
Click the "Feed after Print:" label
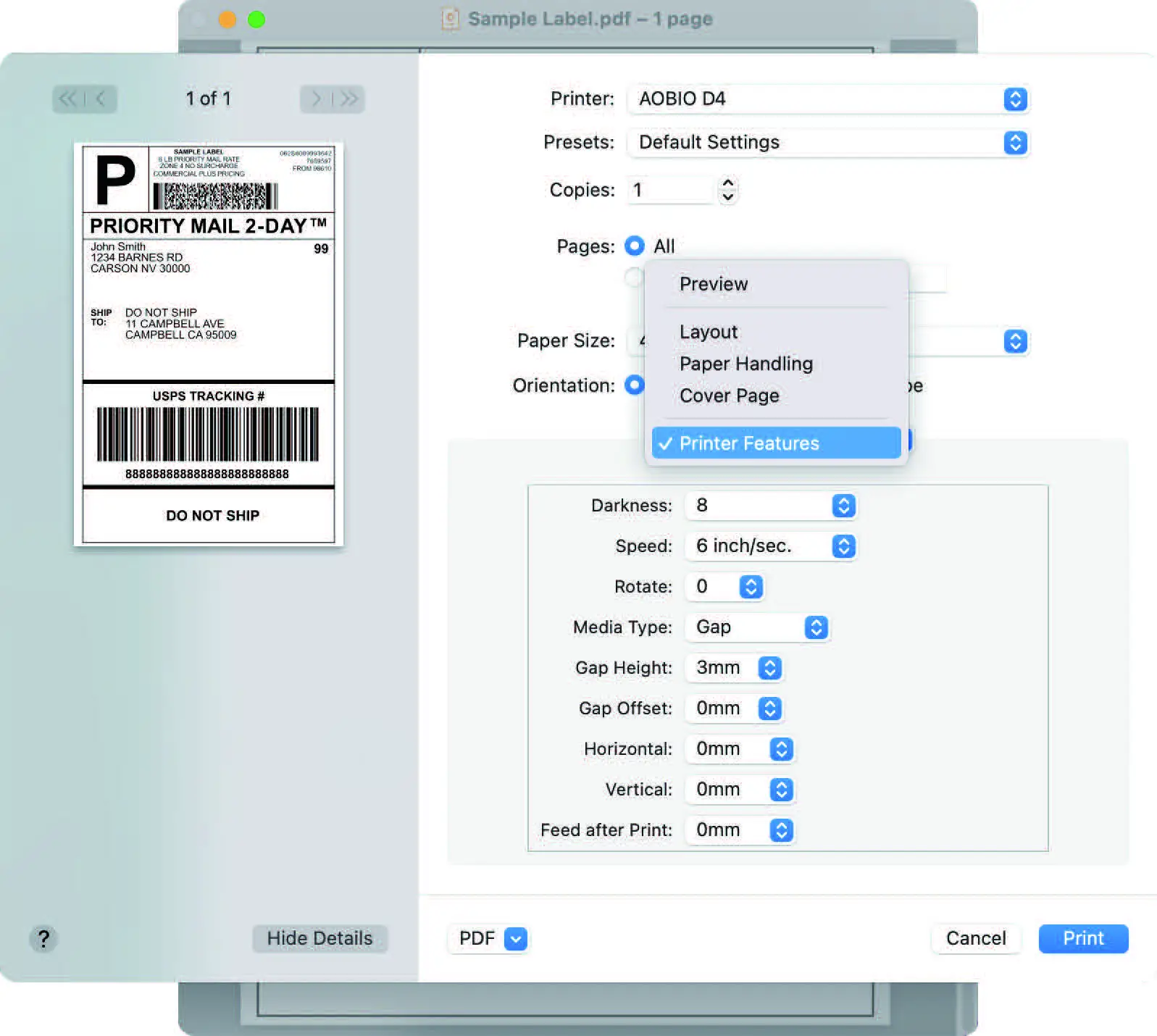[606, 830]
